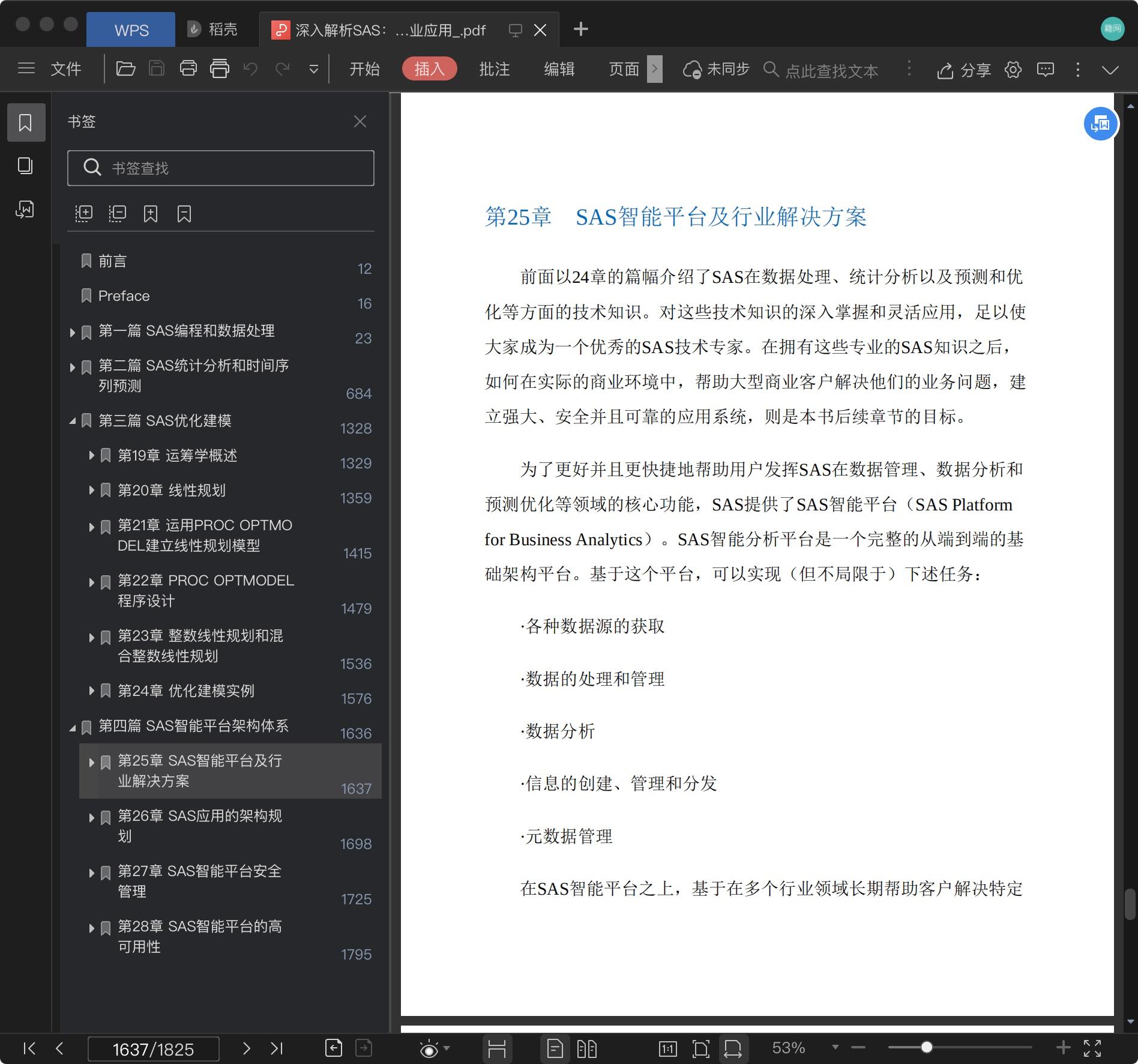
Task: Expand the 第19章 运筹学概述 bookmark
Action: [x=91, y=456]
